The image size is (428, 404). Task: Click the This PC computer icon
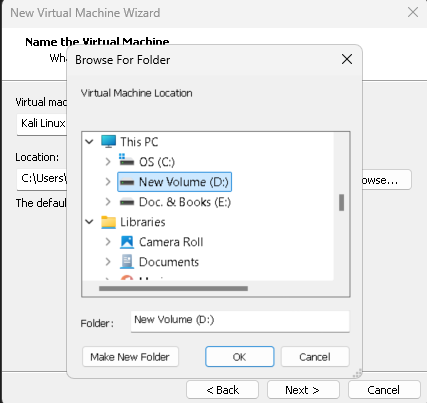pos(108,142)
